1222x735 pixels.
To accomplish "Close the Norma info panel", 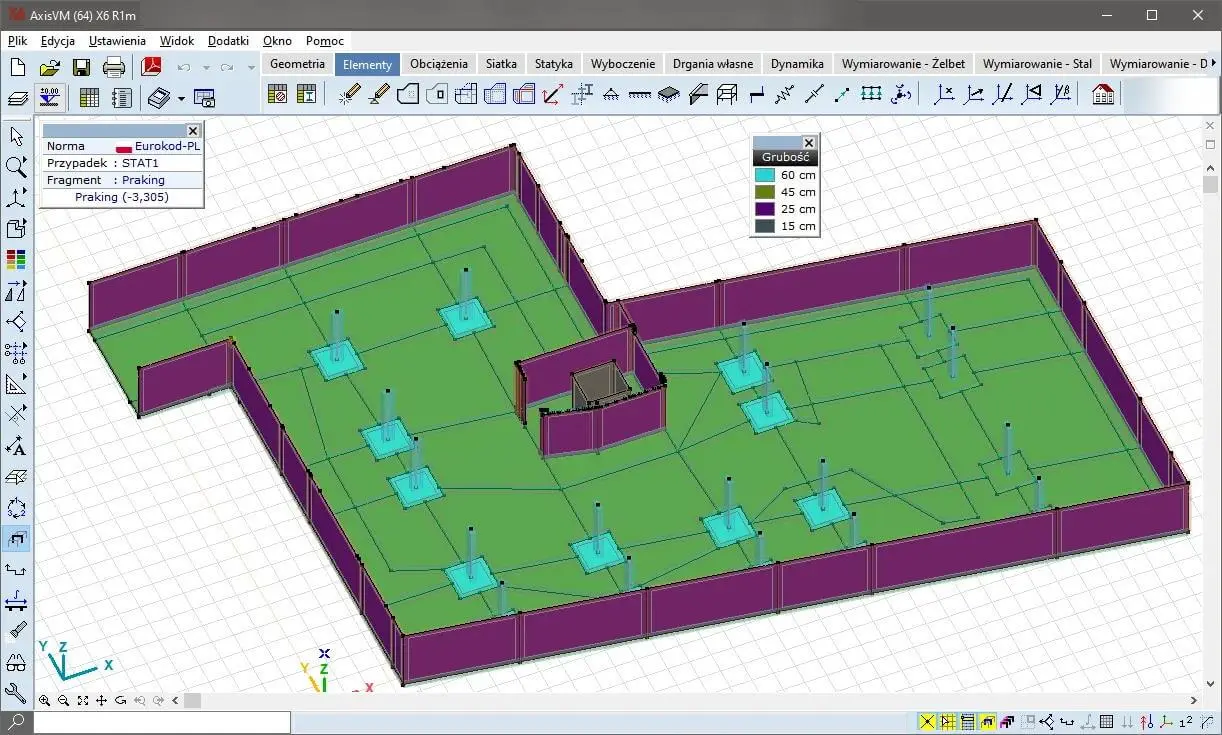I will tap(193, 130).
